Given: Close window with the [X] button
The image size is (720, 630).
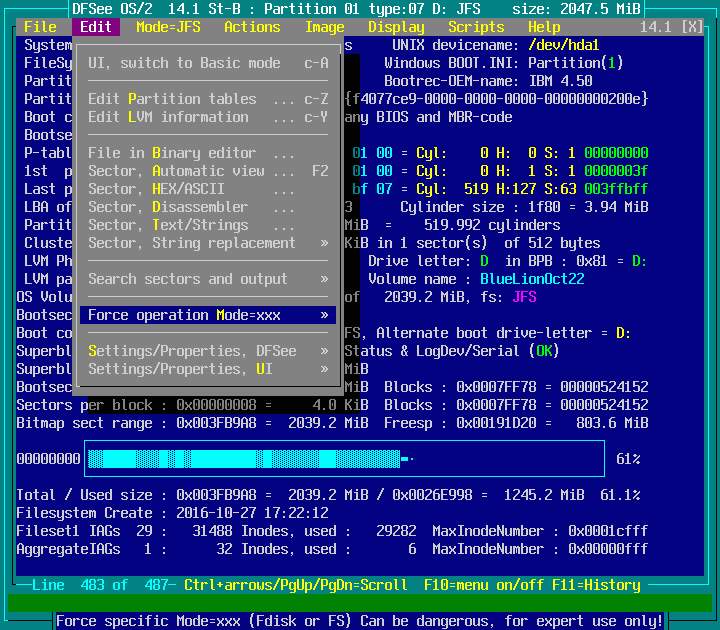Looking at the screenshot, I should coord(692,27).
